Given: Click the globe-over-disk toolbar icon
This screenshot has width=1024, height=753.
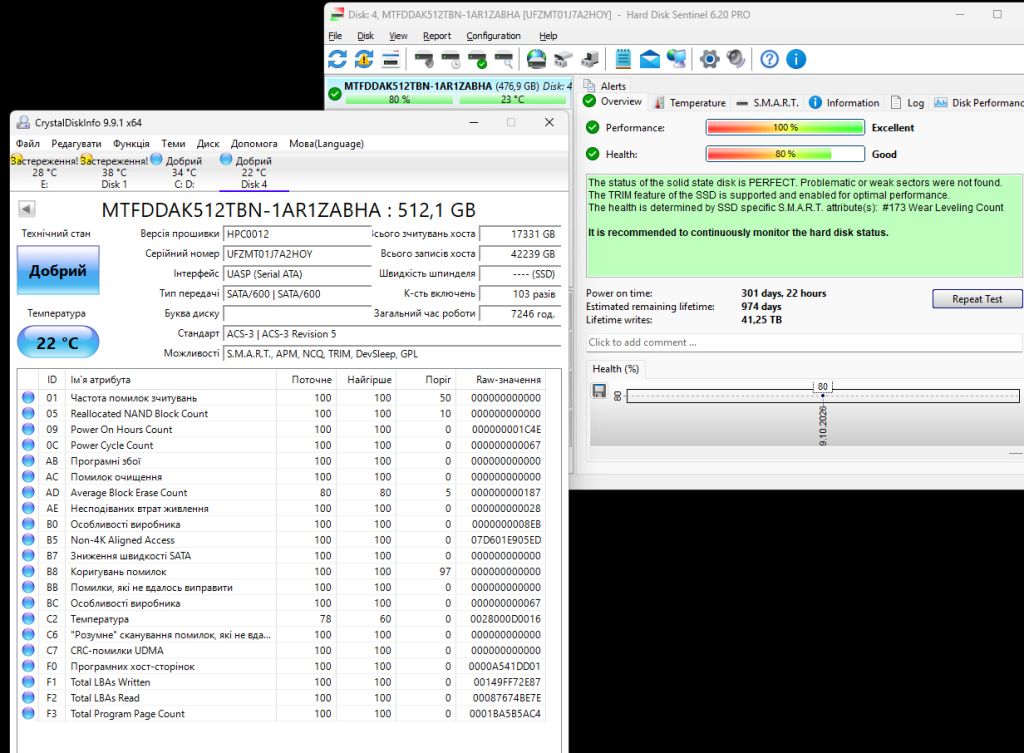Looking at the screenshot, I should pyautogui.click(x=537, y=59).
